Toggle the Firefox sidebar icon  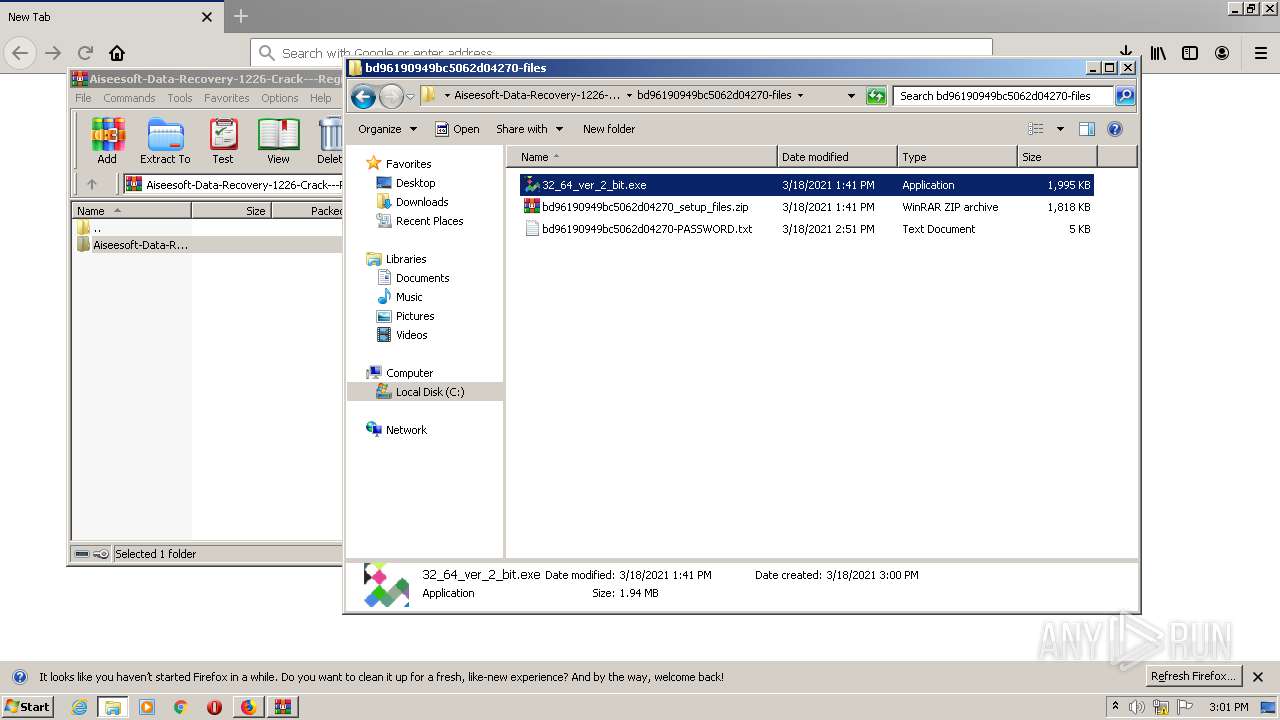tap(1190, 53)
